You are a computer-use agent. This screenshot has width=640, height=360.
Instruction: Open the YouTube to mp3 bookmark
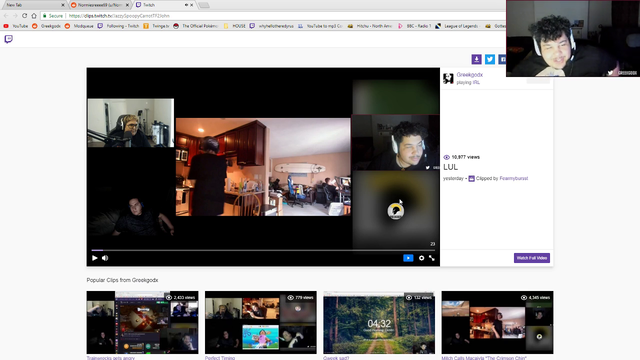(320, 26)
